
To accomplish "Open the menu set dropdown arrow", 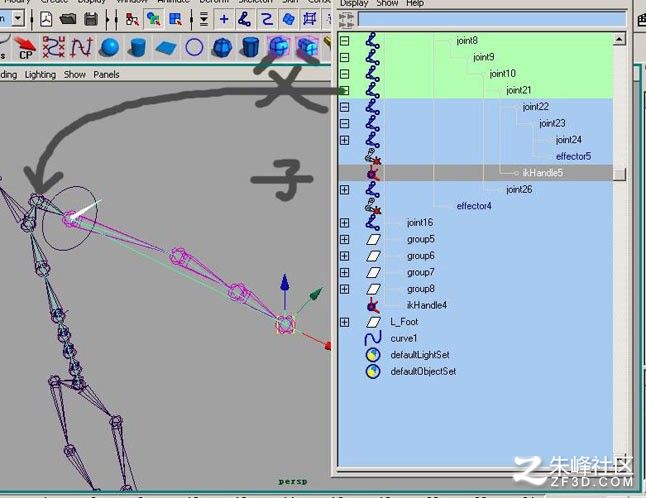I will coord(18,19).
